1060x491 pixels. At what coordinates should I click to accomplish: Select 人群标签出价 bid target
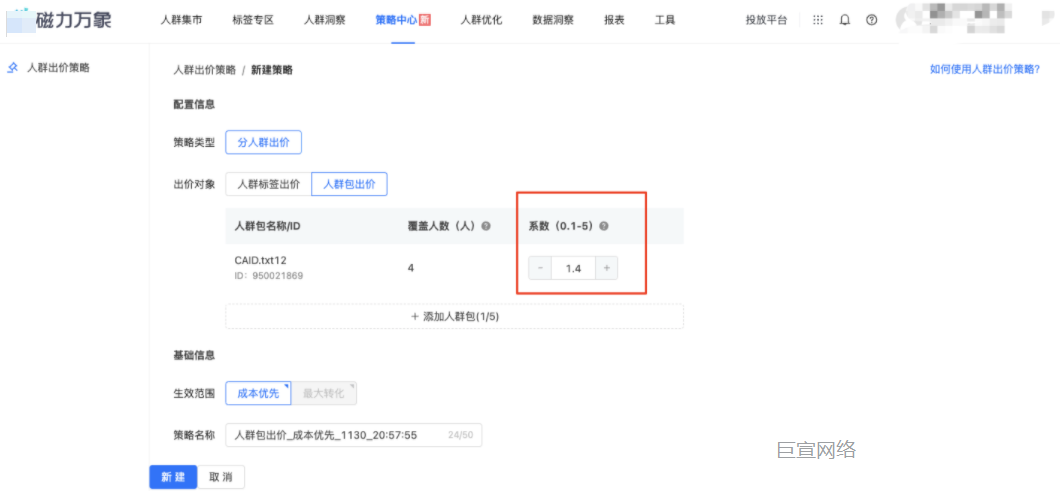pos(268,184)
